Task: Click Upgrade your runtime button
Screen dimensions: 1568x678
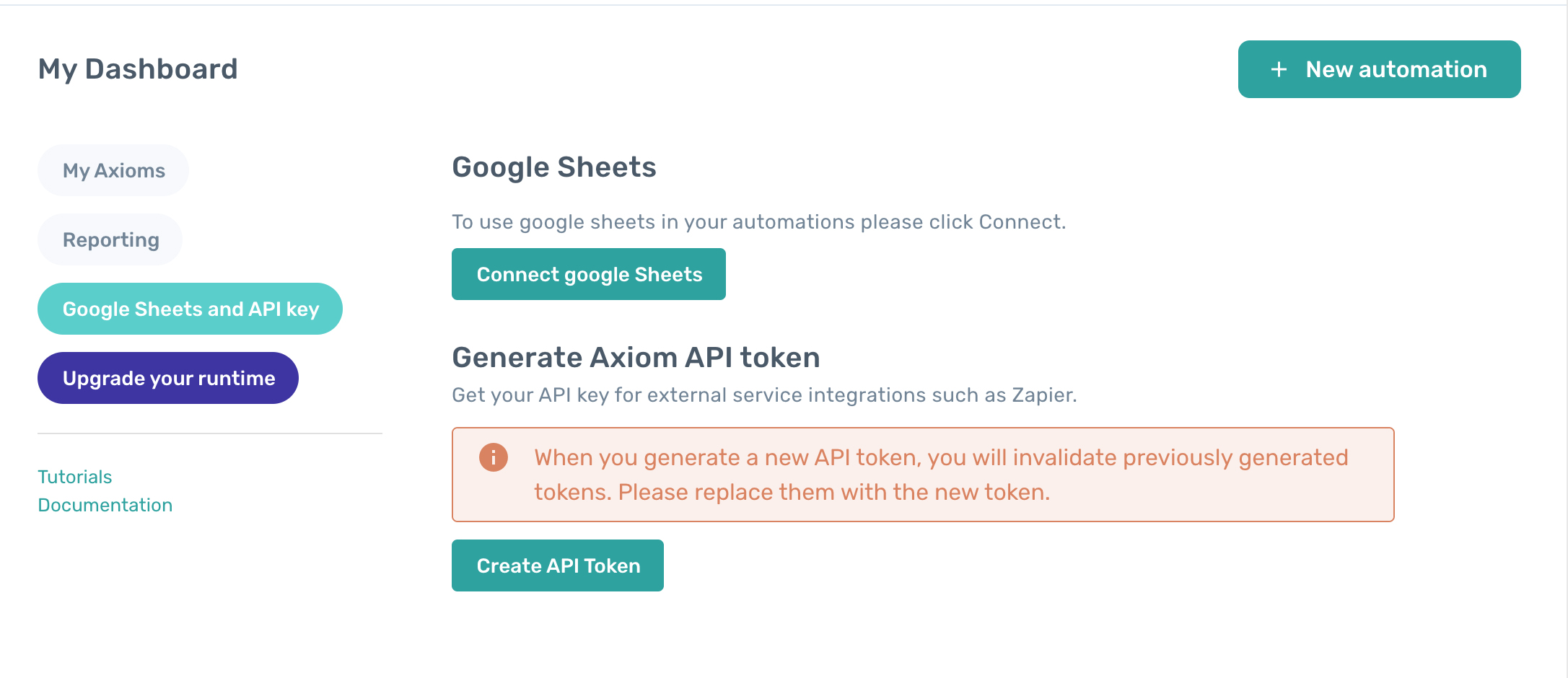Action: click(x=168, y=378)
